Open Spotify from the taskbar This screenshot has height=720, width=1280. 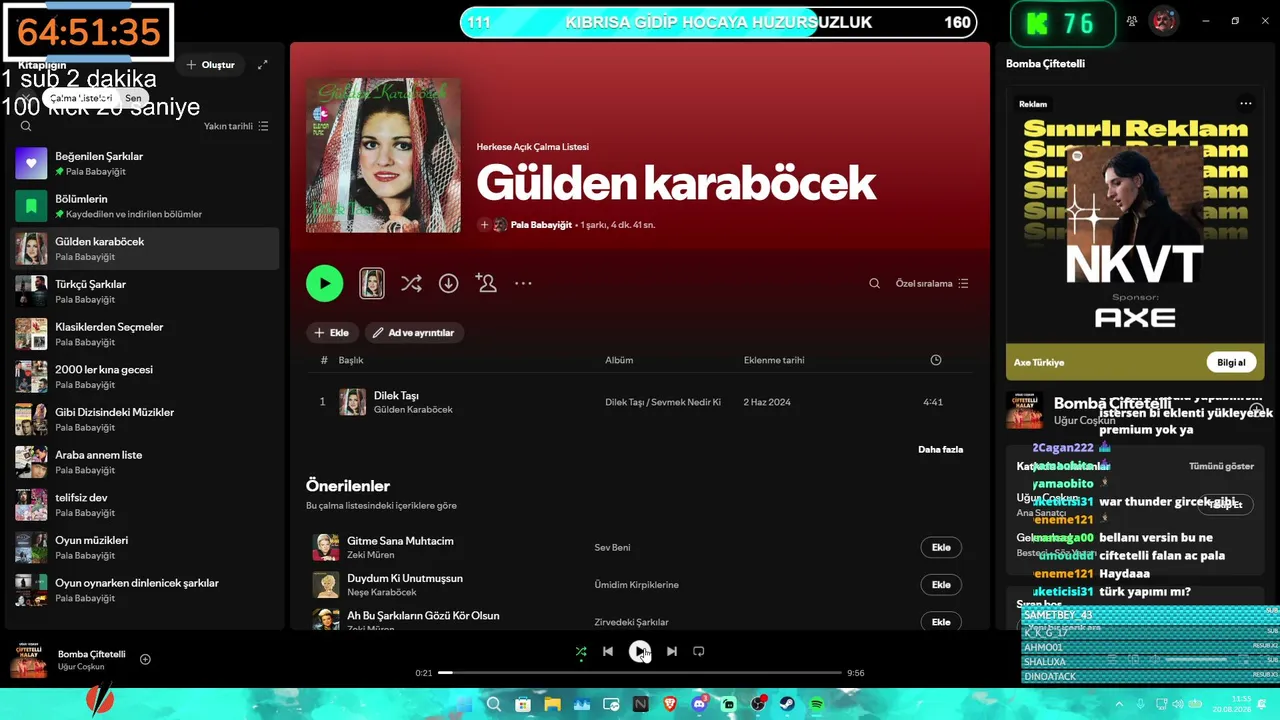817,704
